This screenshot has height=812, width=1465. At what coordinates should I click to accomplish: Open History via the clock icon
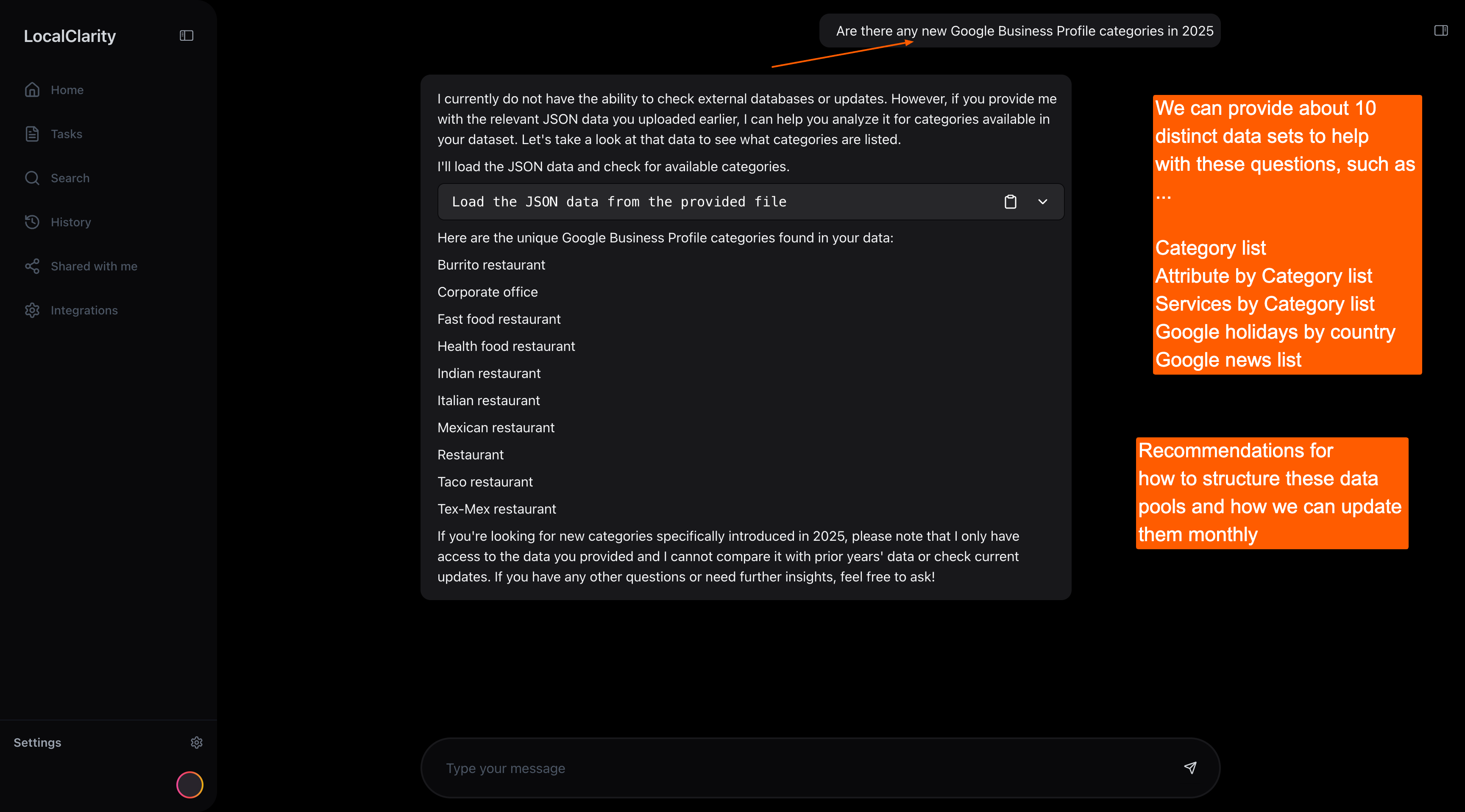(32, 222)
